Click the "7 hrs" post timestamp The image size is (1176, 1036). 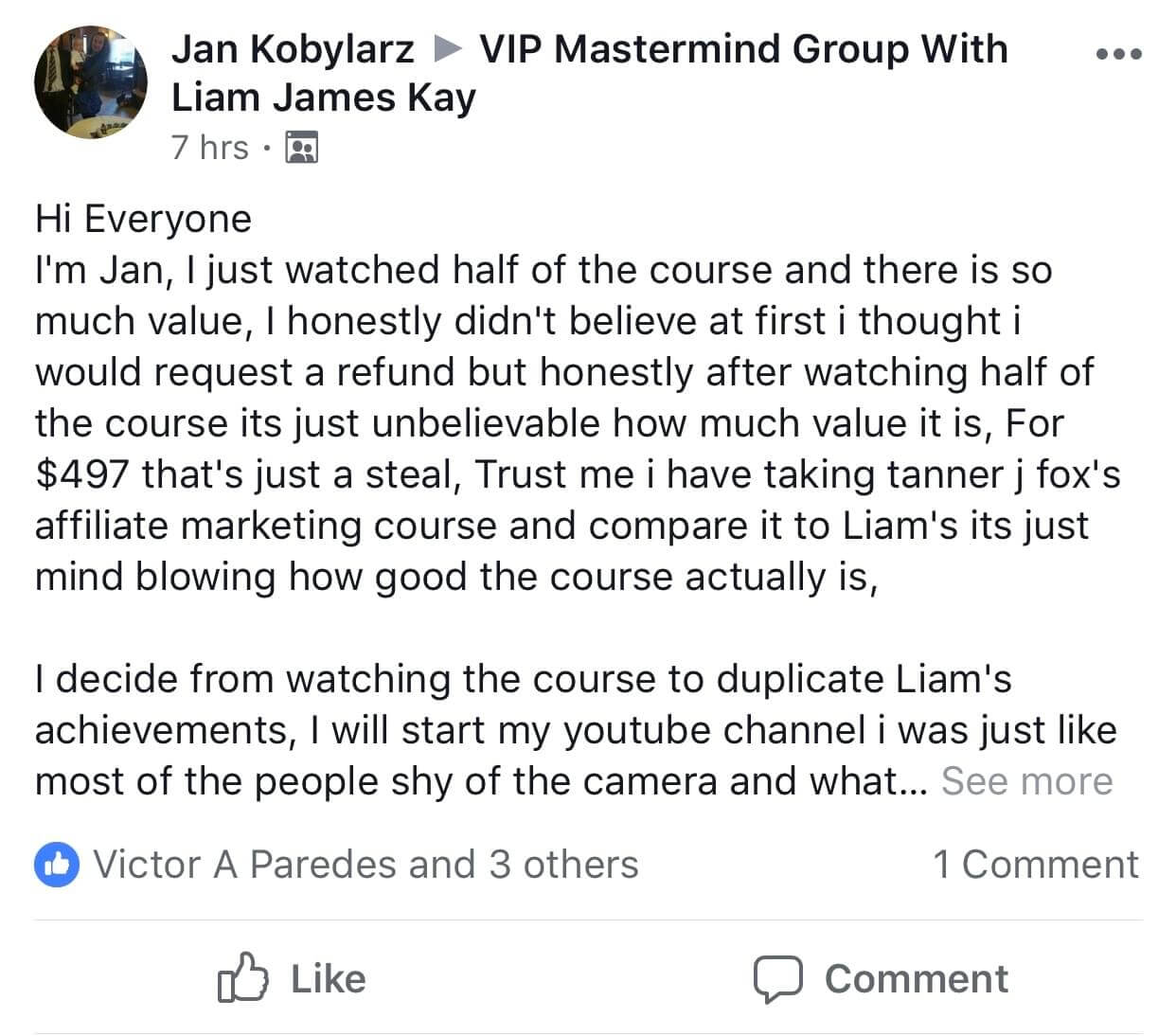(209, 148)
